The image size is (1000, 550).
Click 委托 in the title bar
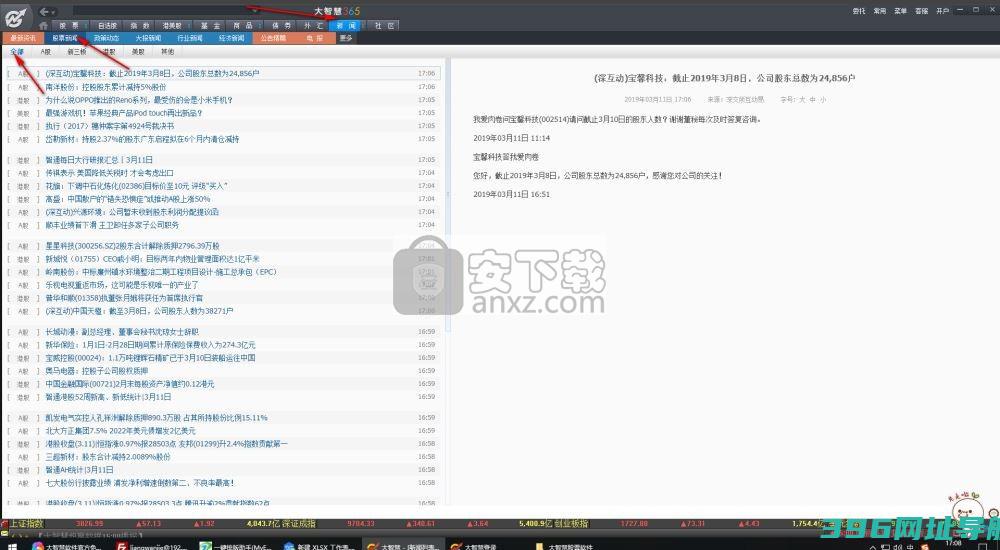[x=859, y=11]
